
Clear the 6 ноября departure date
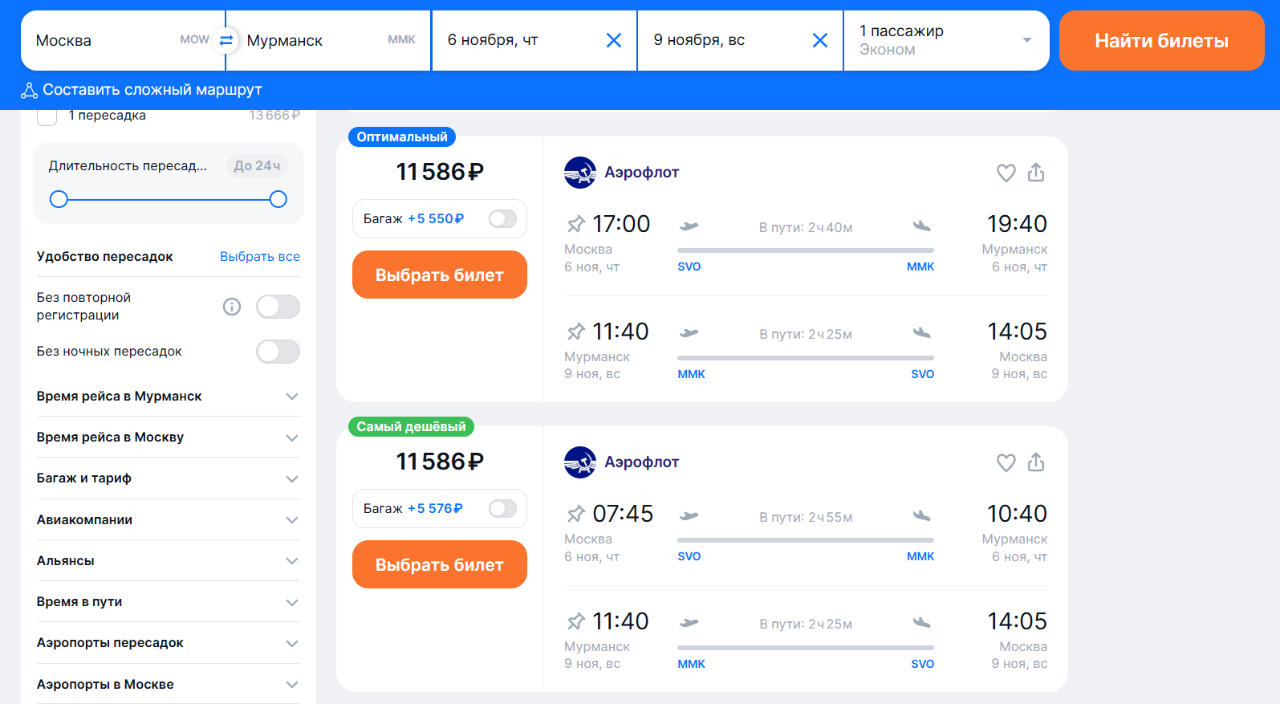614,40
